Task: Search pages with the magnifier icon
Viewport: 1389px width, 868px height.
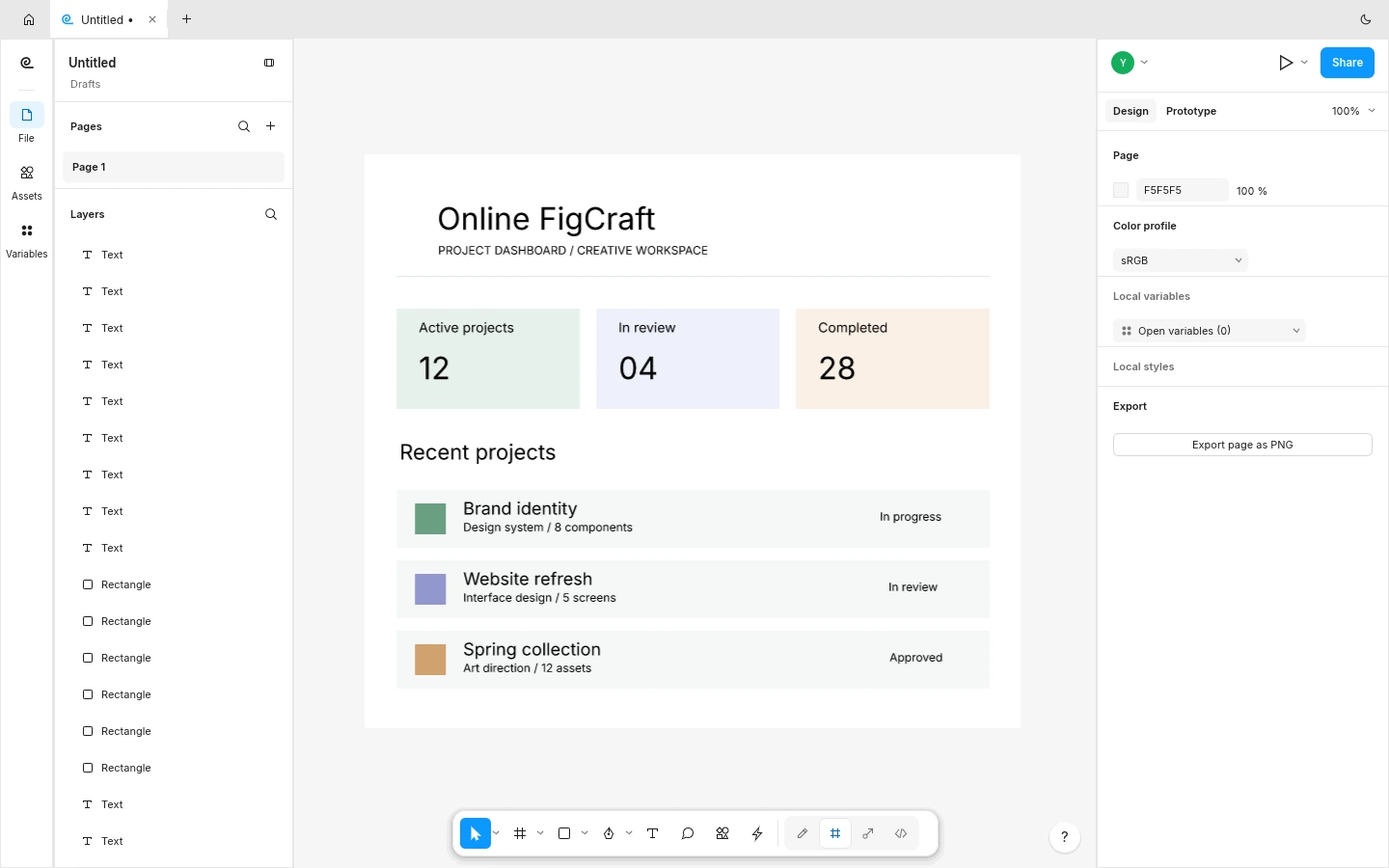Action: [x=244, y=126]
